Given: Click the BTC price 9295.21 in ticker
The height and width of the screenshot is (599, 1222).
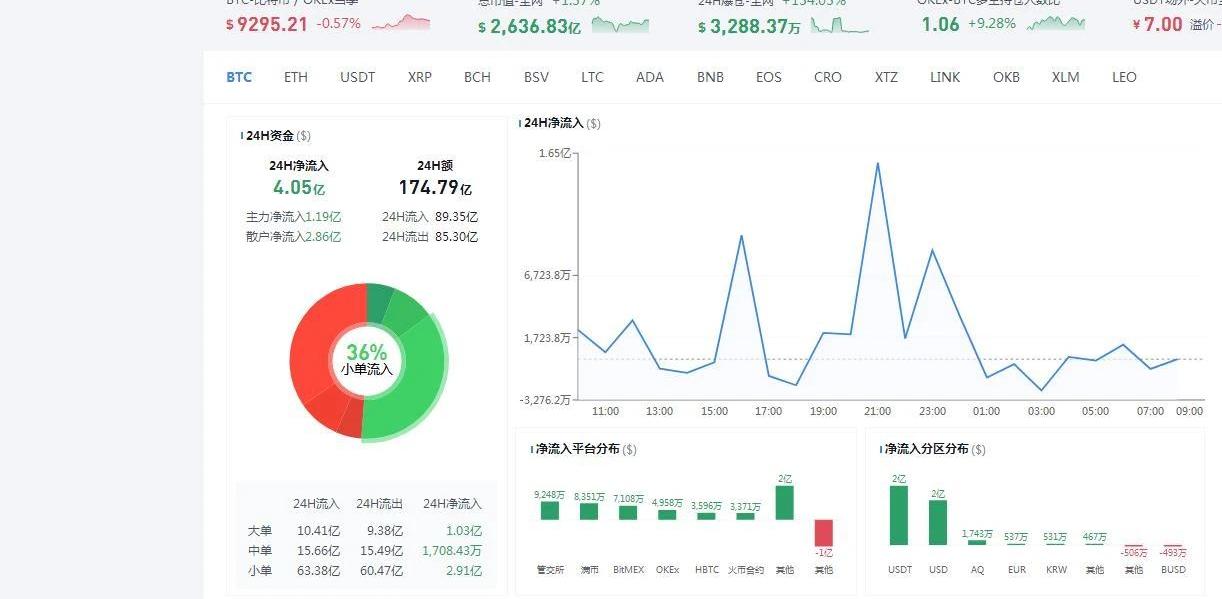Looking at the screenshot, I should pos(272,24).
